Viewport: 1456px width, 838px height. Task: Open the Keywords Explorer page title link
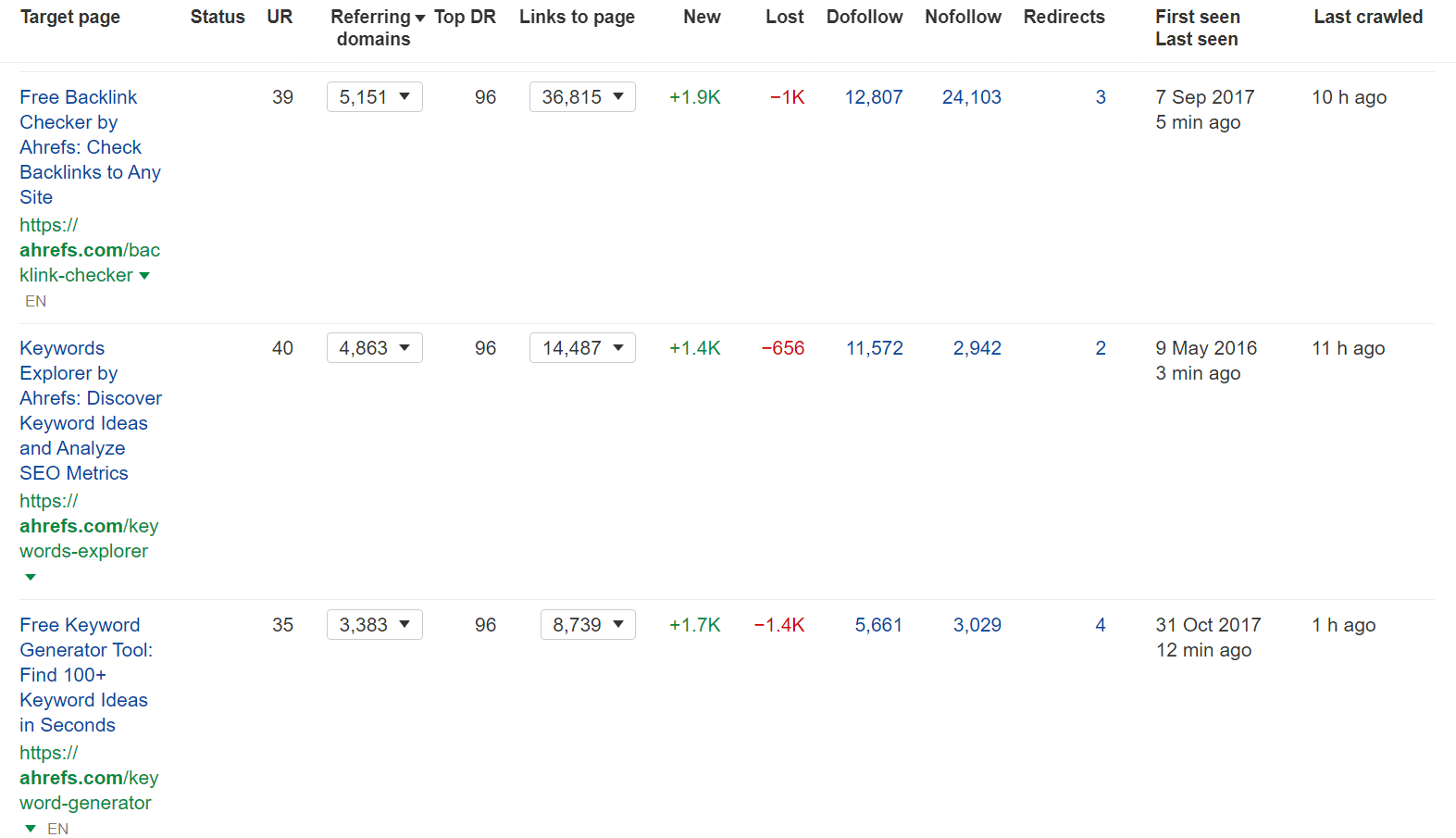(x=90, y=410)
